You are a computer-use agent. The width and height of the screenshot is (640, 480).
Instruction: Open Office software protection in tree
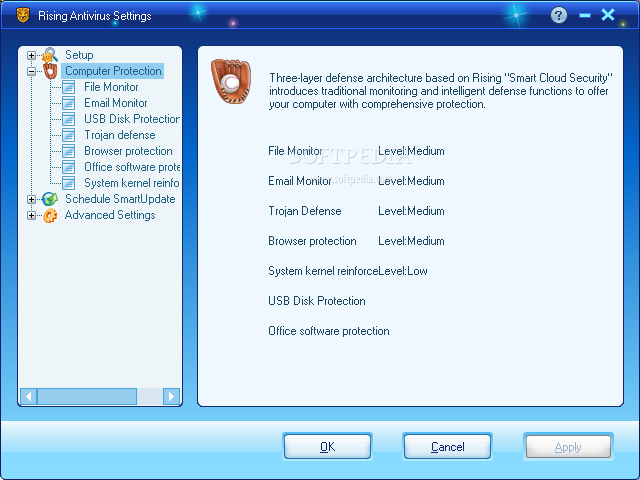coord(132,167)
